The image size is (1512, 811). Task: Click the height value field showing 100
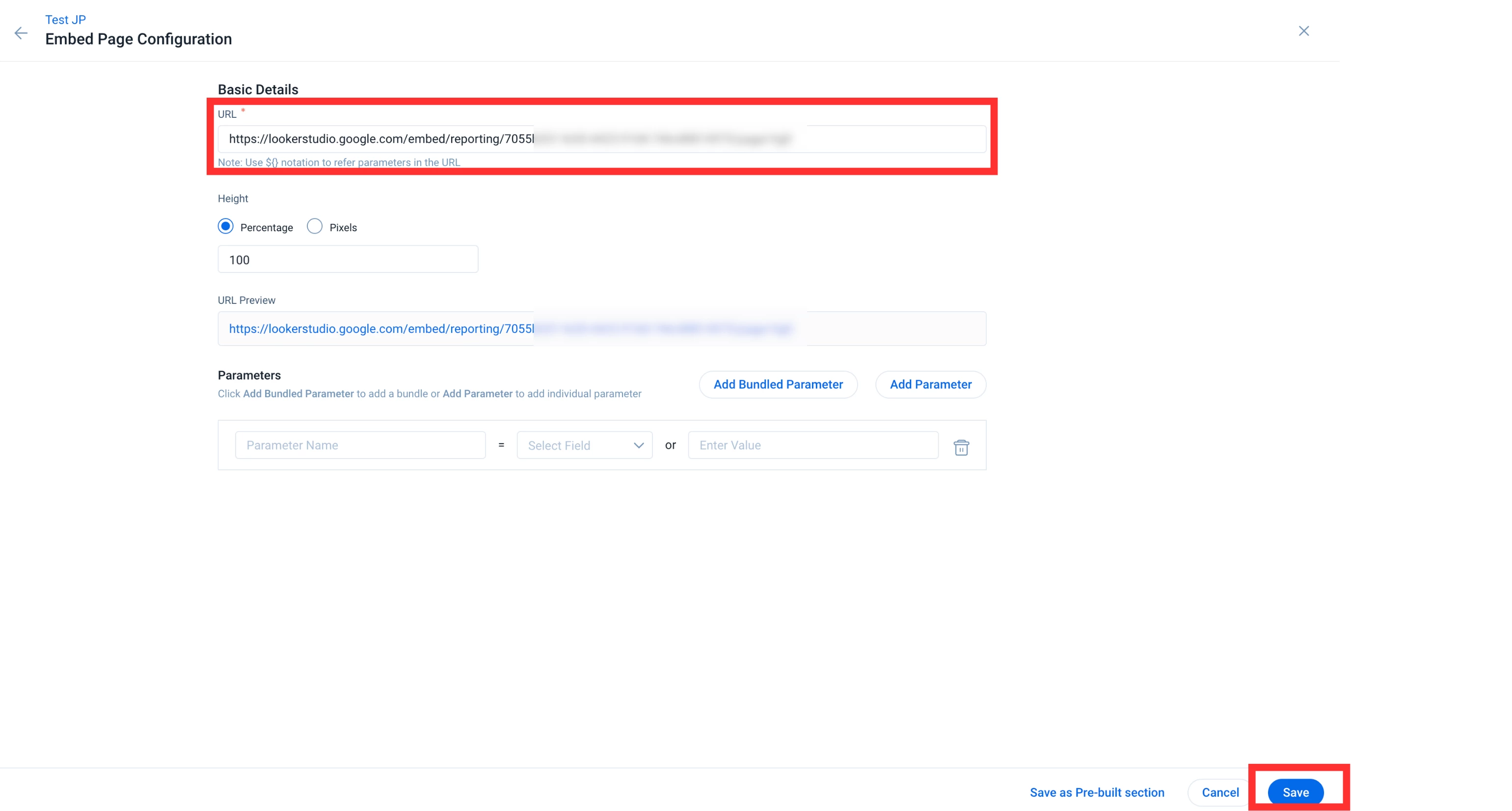point(348,259)
